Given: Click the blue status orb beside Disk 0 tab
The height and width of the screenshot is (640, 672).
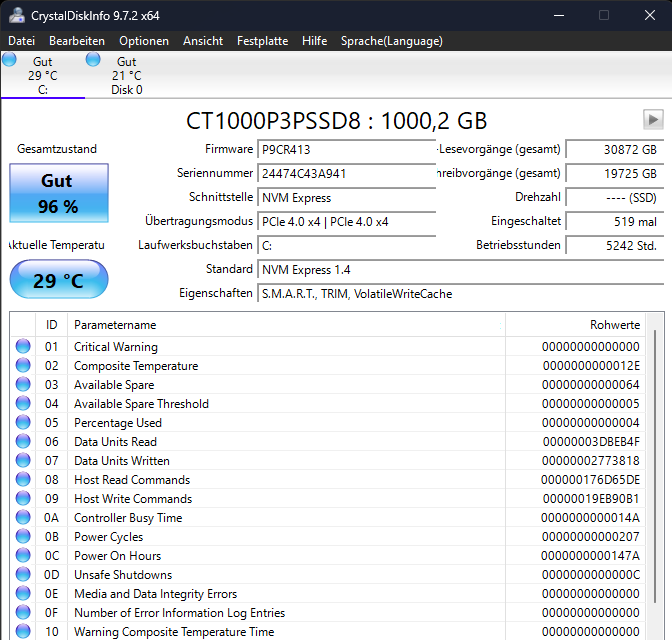Looking at the screenshot, I should coord(93,59).
